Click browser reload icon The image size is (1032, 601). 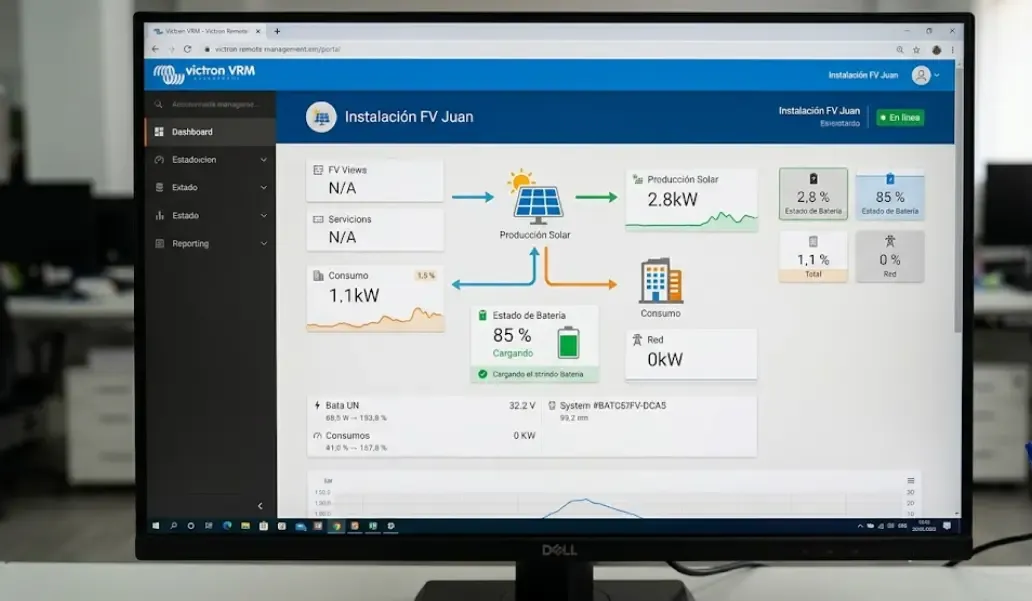point(188,49)
